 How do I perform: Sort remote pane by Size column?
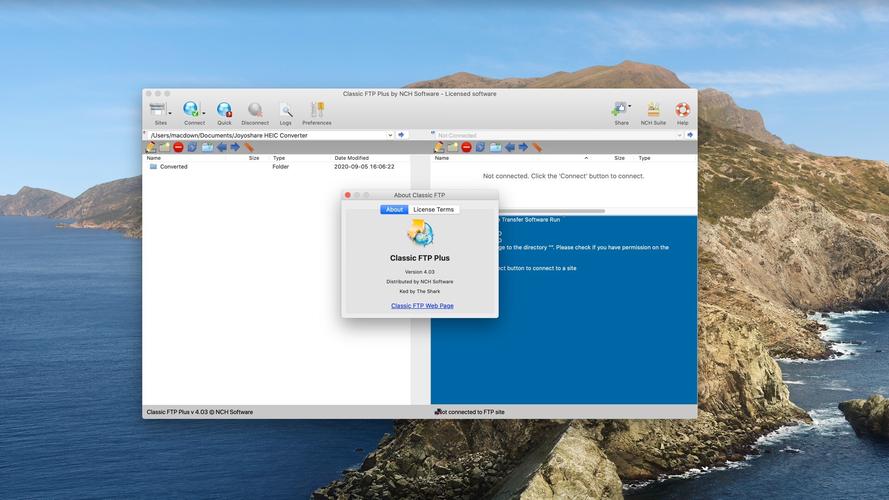tap(619, 158)
